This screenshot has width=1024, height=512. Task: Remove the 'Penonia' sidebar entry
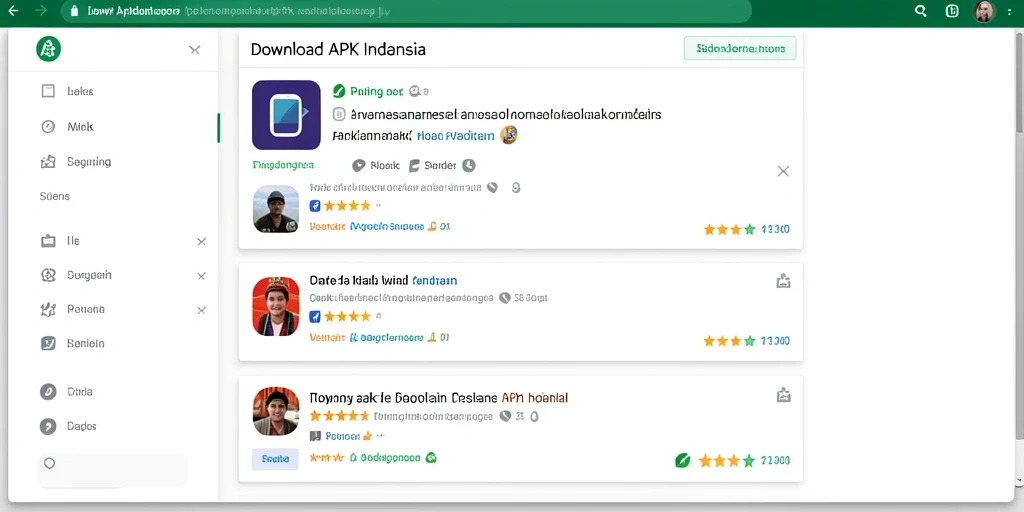tap(202, 311)
